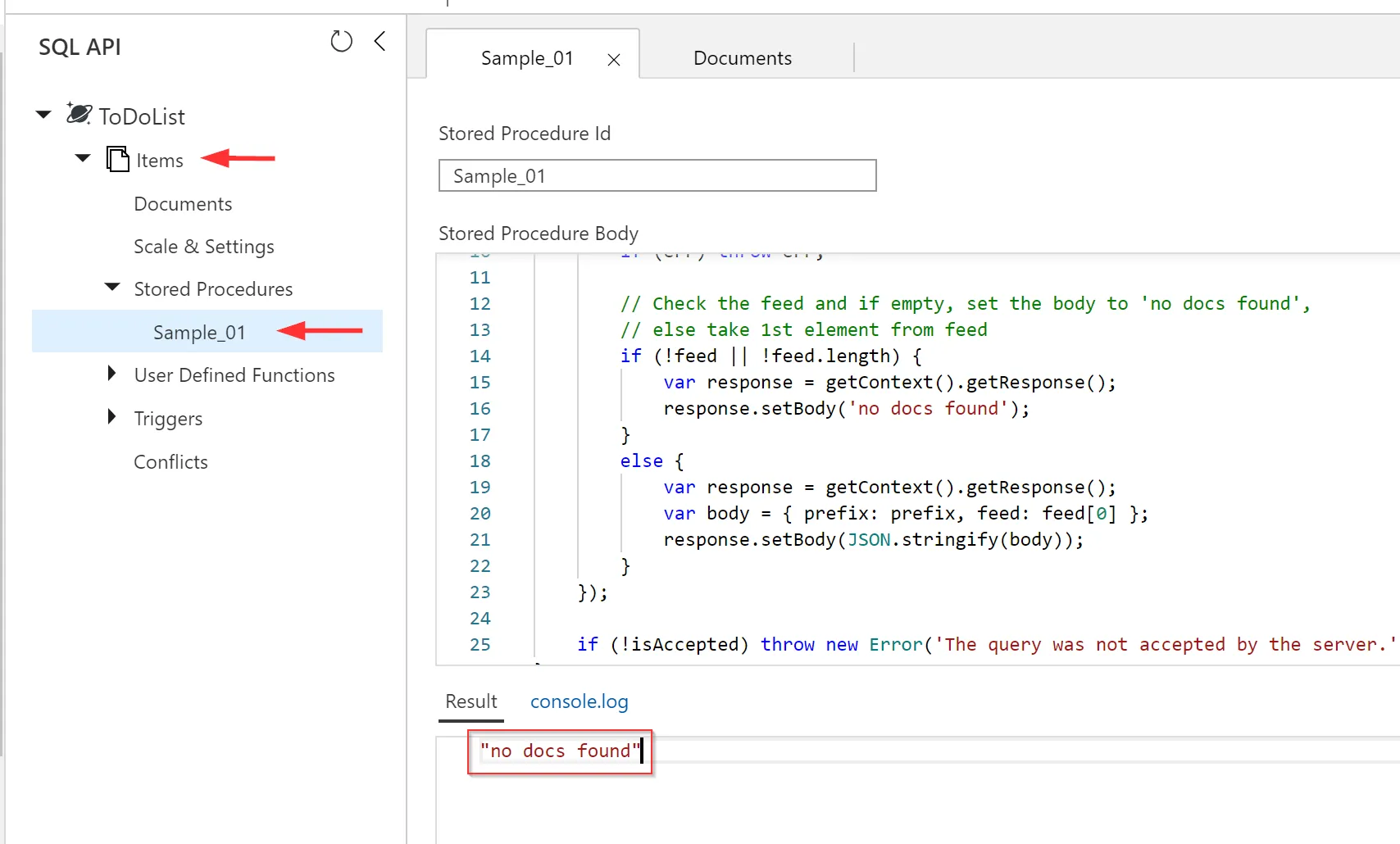The height and width of the screenshot is (844, 1400).
Task: Click code line number 14
Action: point(480,356)
